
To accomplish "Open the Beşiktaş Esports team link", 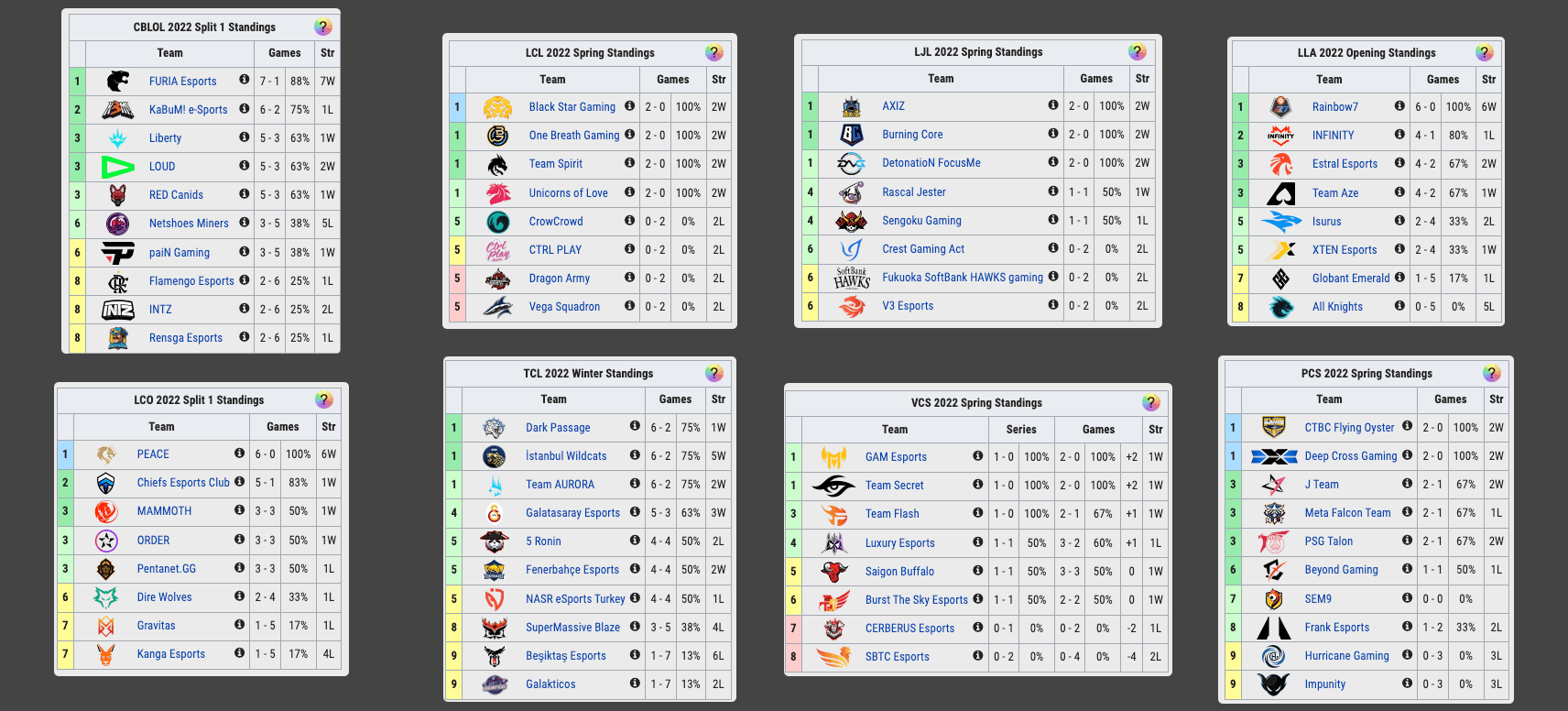I will 566,656.
